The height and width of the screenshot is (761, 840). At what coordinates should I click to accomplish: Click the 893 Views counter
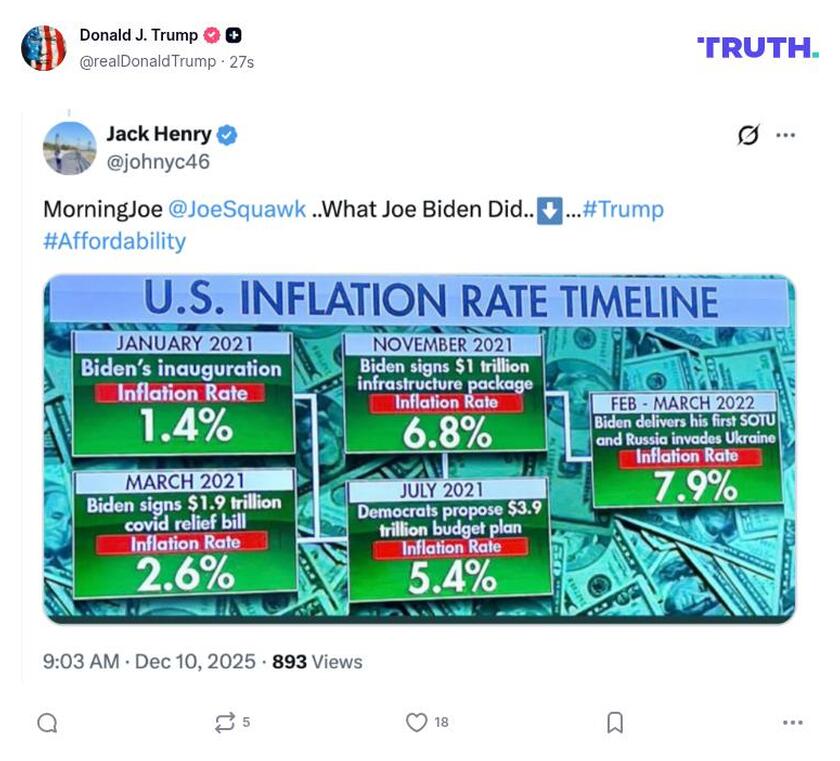(x=318, y=661)
